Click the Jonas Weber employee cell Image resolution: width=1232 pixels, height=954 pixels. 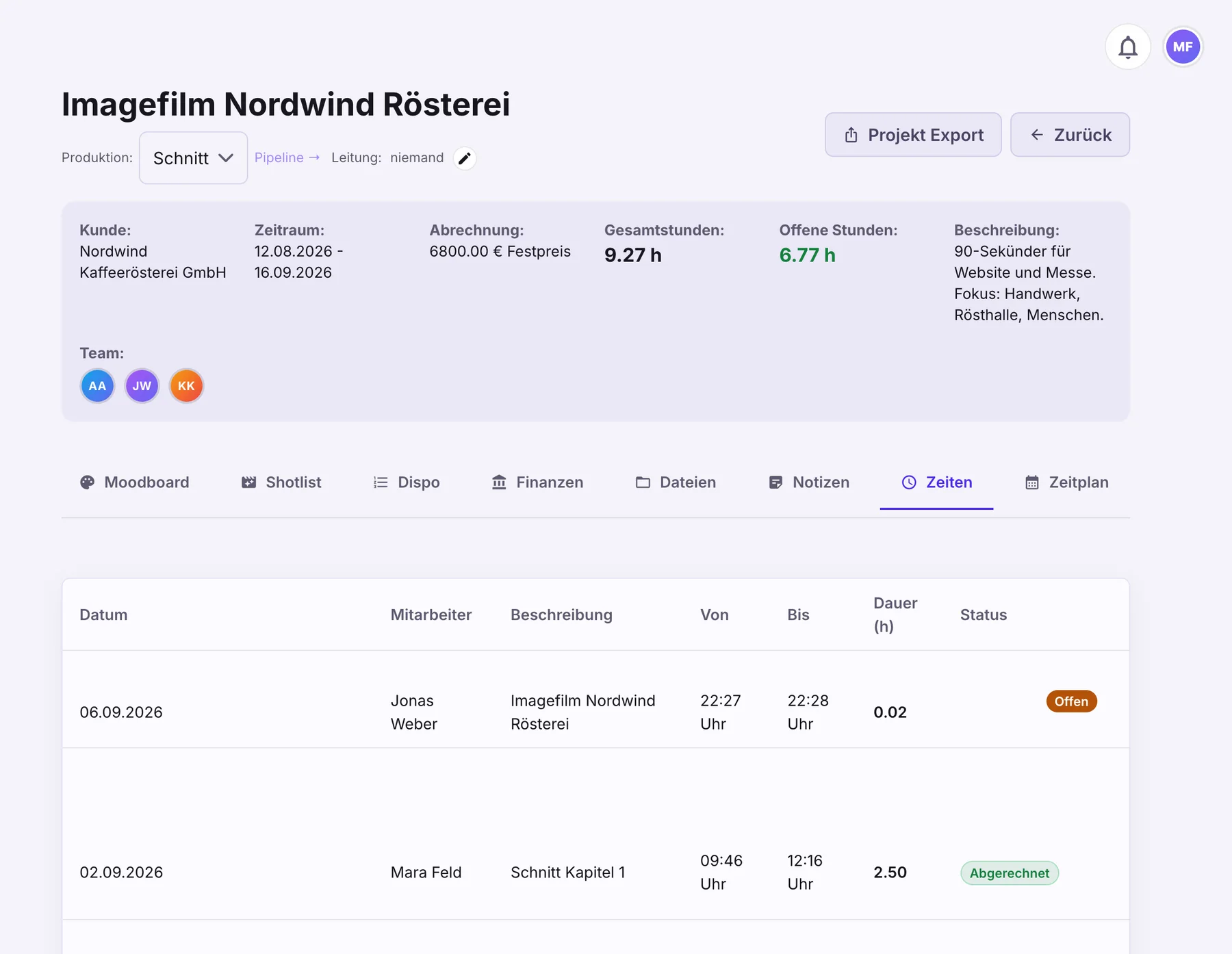414,712
